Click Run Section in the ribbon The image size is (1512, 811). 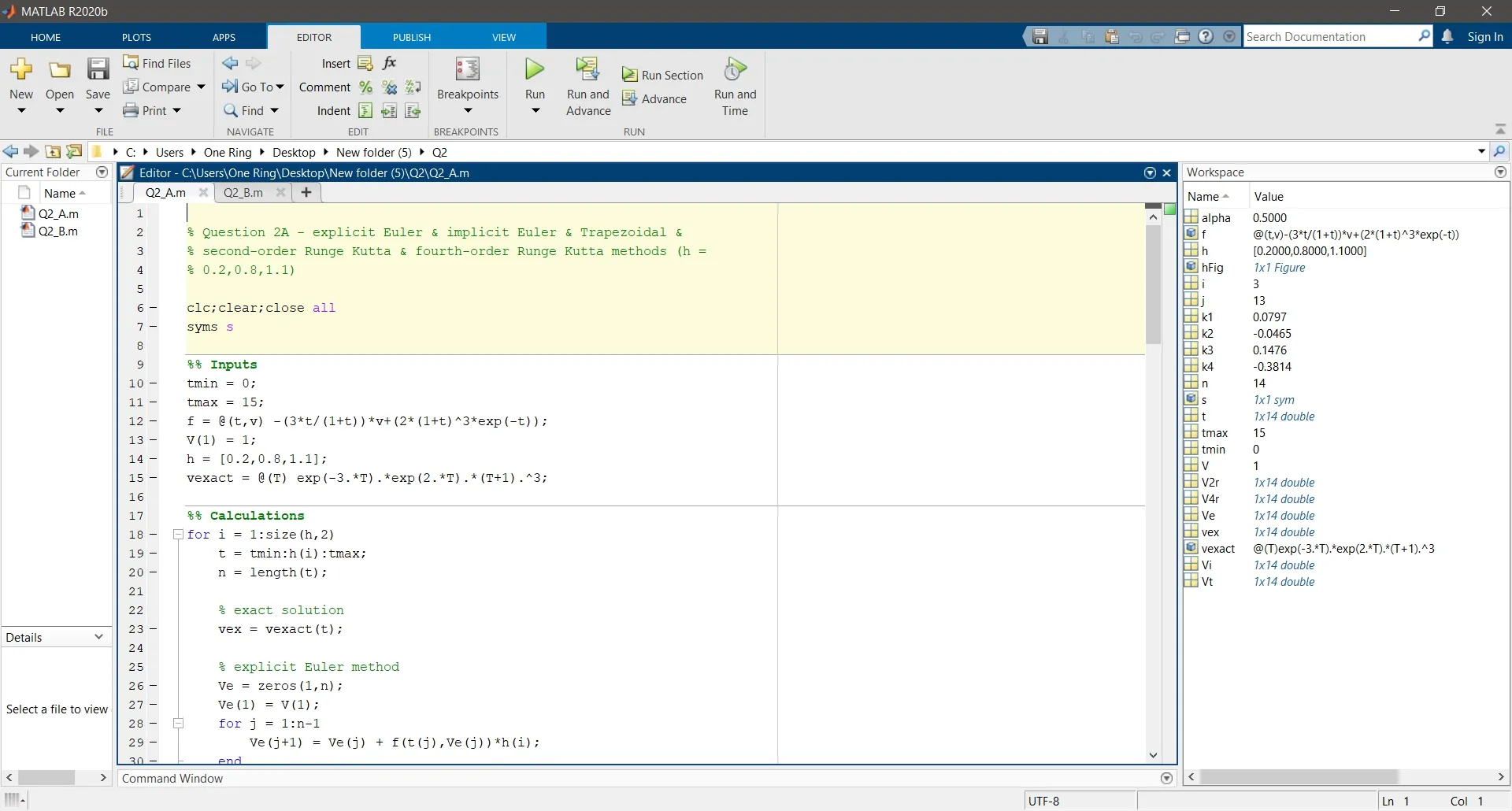coord(662,75)
